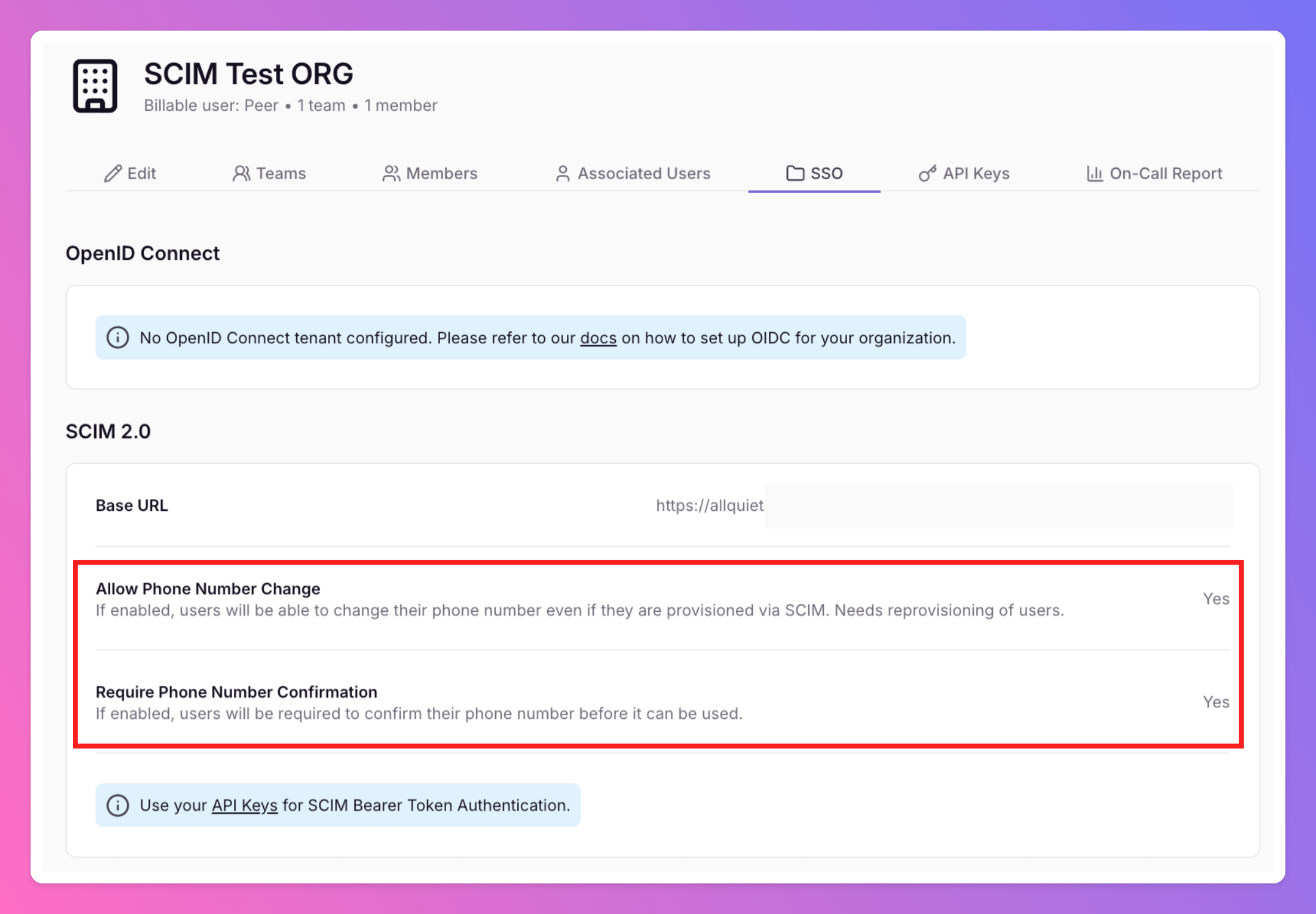This screenshot has width=1316, height=914.
Task: Click the SCIM Test ORG title
Action: (x=249, y=74)
